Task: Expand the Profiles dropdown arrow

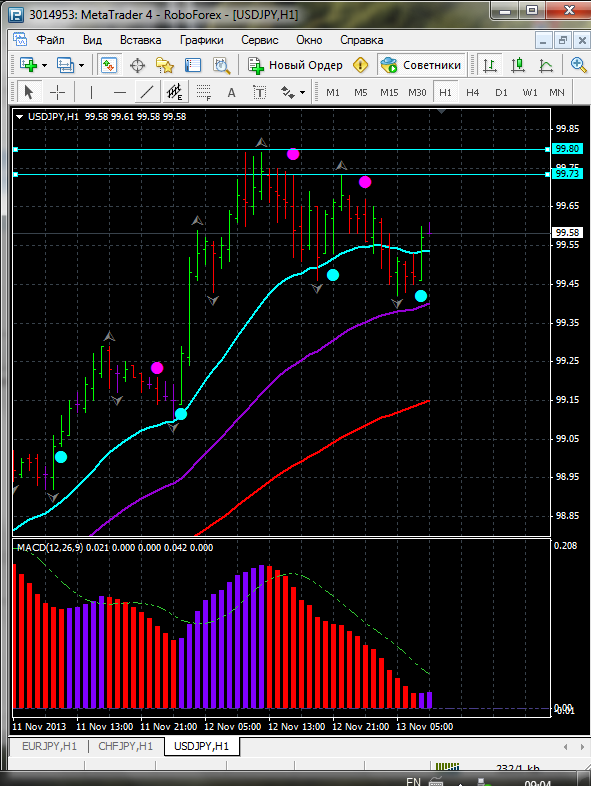Action: (x=82, y=66)
